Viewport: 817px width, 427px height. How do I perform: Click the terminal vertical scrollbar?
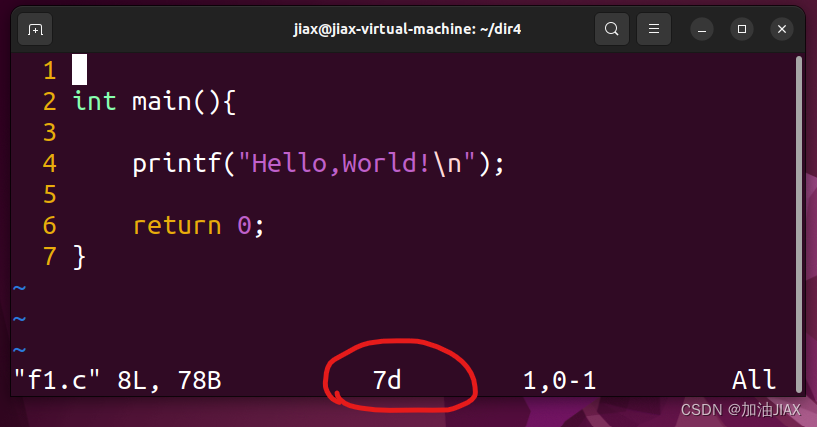click(799, 224)
